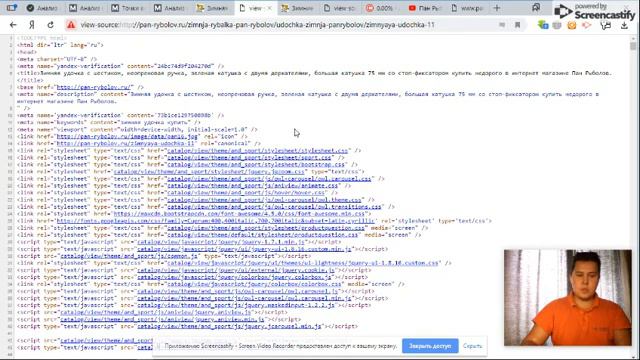This screenshot has height=360, width=640.
Task: Close the active view-source tab
Action: 269,8
